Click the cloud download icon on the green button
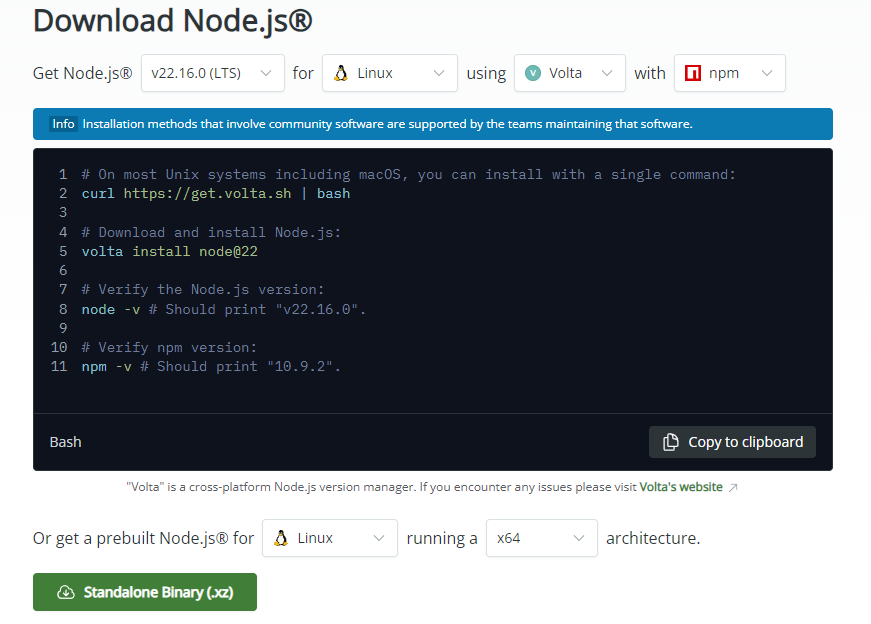The width and height of the screenshot is (871, 624). [x=66, y=592]
